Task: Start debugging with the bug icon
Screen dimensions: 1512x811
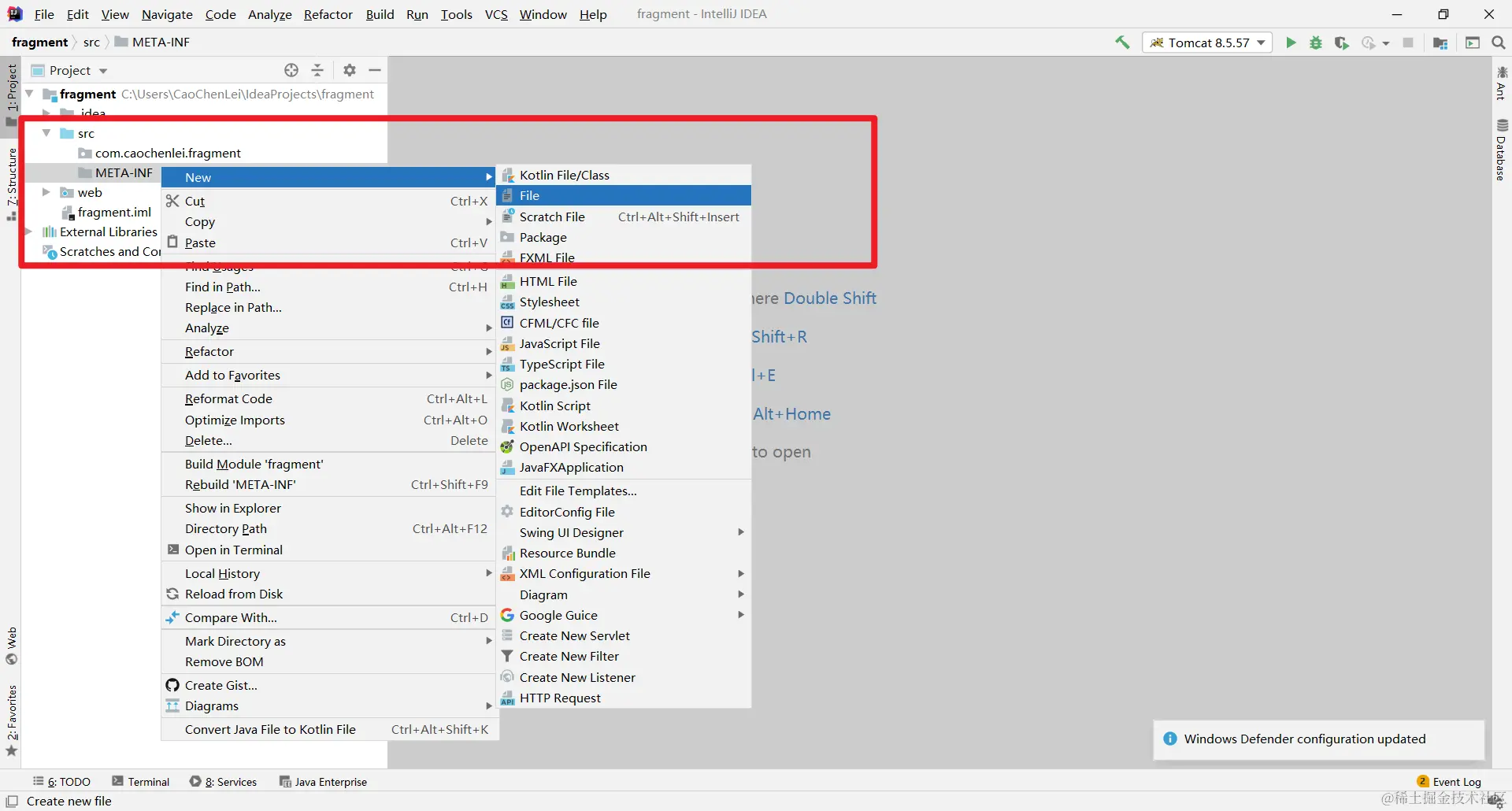Action: (1316, 43)
